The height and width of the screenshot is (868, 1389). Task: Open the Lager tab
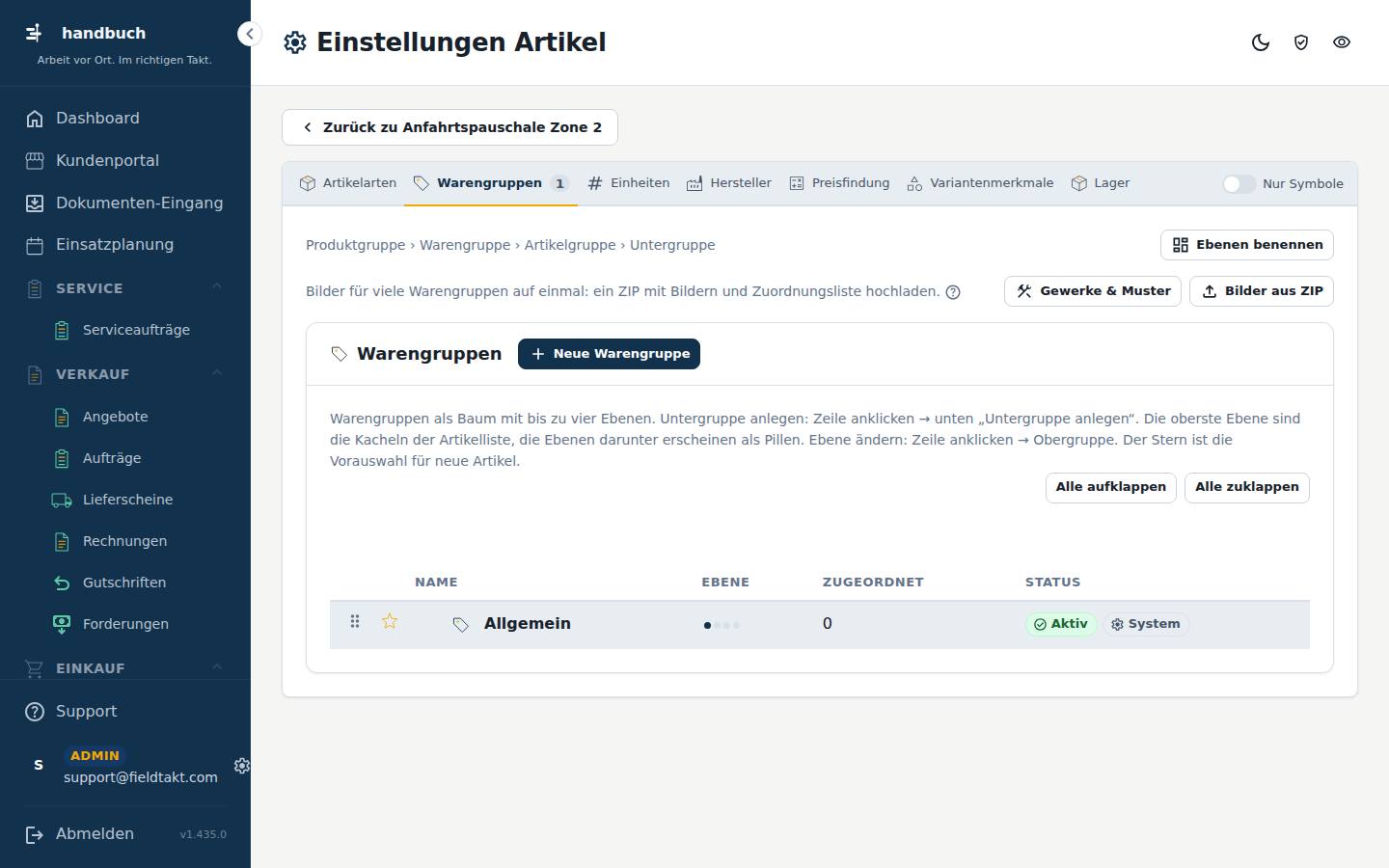1101,183
